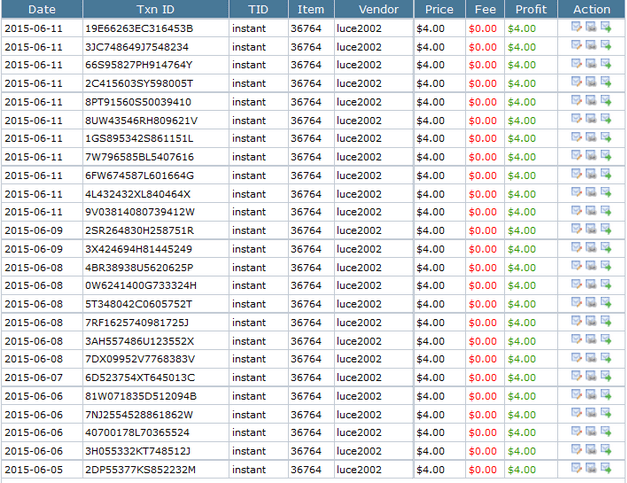Click pencil-edit mail icon for txn 3JC748649J7548234

coord(576,45)
